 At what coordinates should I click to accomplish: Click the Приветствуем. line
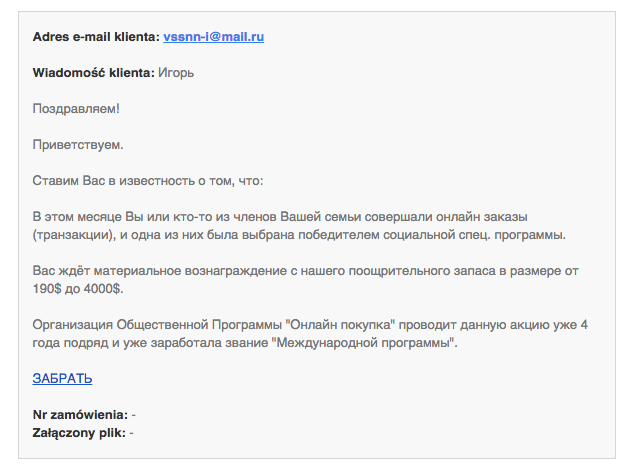[78, 145]
